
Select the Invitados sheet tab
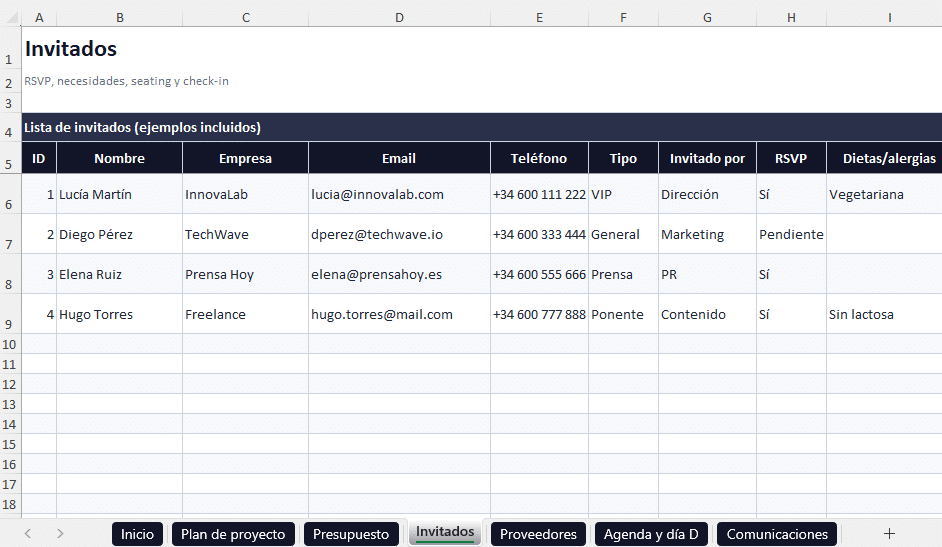[x=445, y=532]
